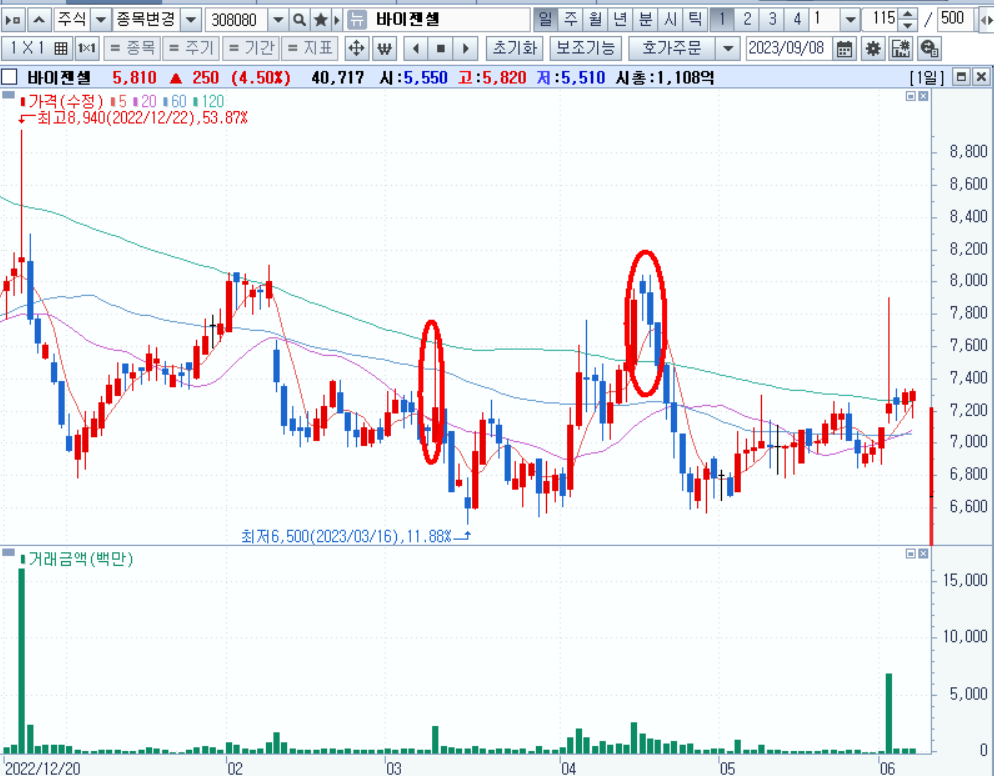
Task: Increase the 115 candle count spinner
Action: tap(908, 15)
